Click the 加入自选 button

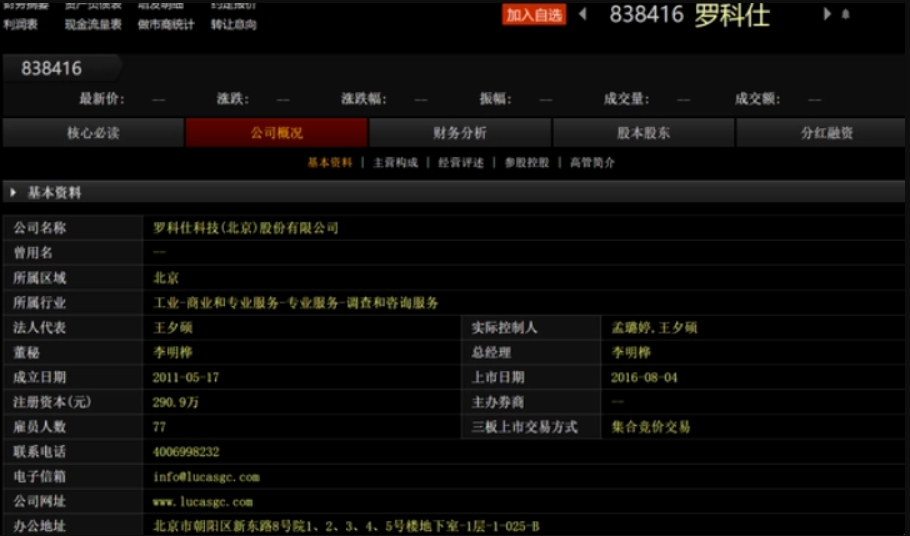pyautogui.click(x=533, y=15)
